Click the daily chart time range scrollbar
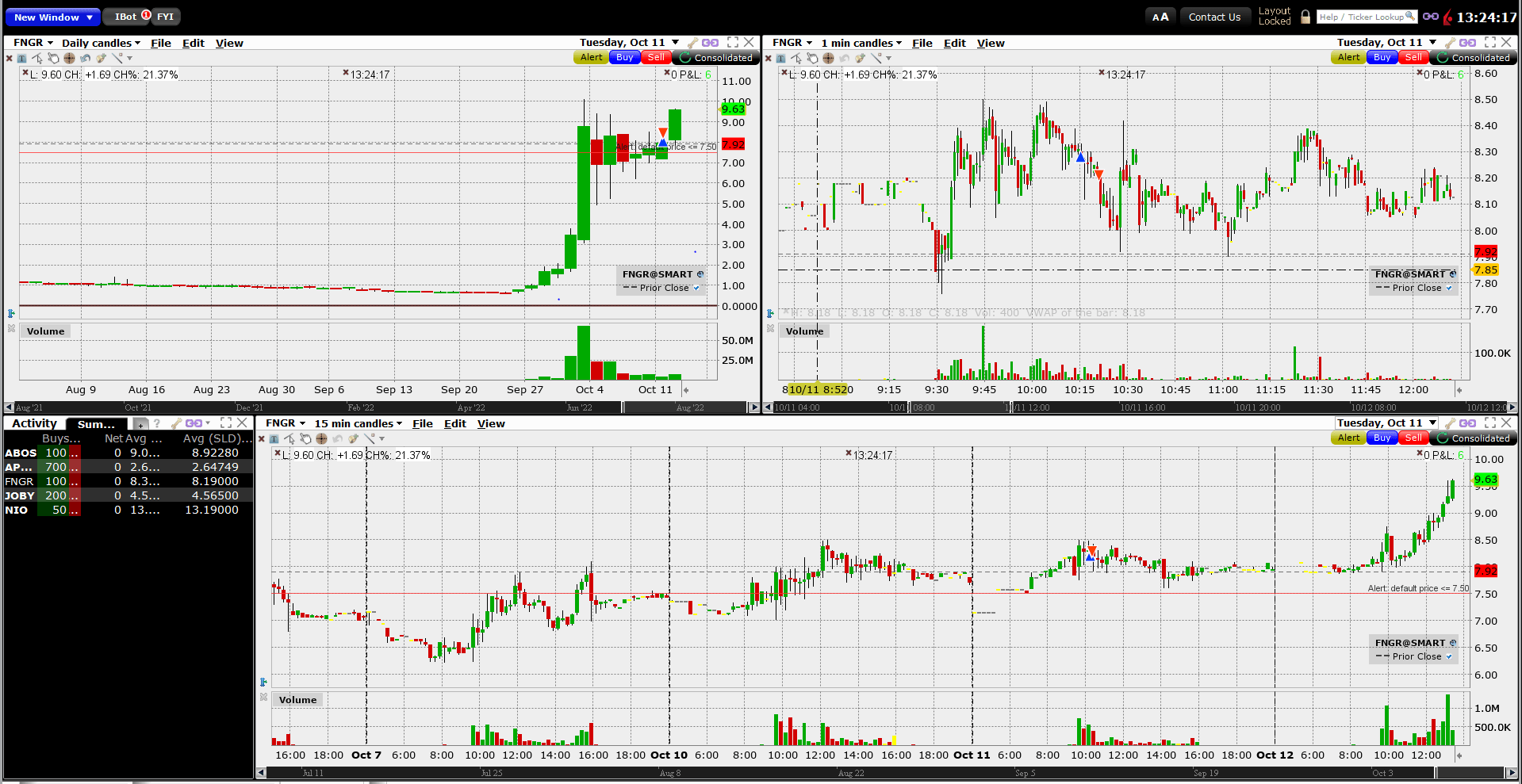 point(381,407)
